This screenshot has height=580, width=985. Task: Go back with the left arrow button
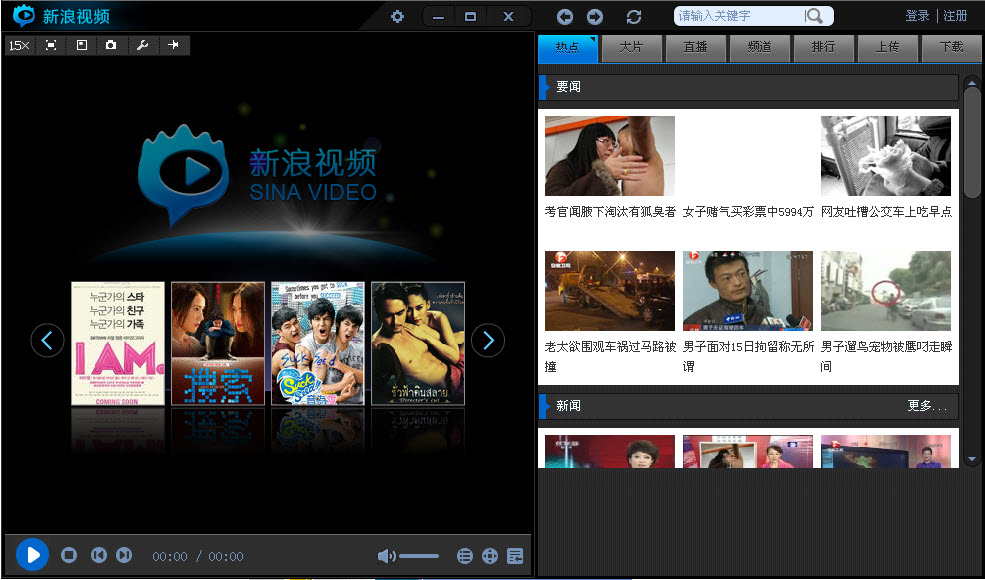pyautogui.click(x=565, y=17)
